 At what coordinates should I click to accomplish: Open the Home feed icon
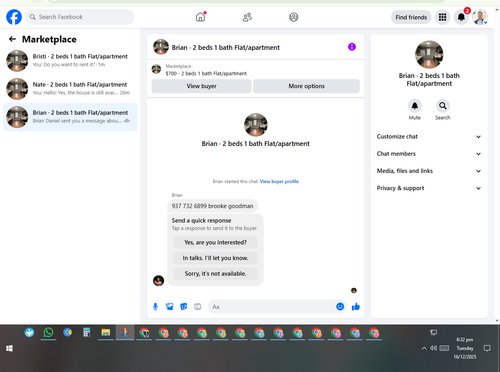click(200, 17)
